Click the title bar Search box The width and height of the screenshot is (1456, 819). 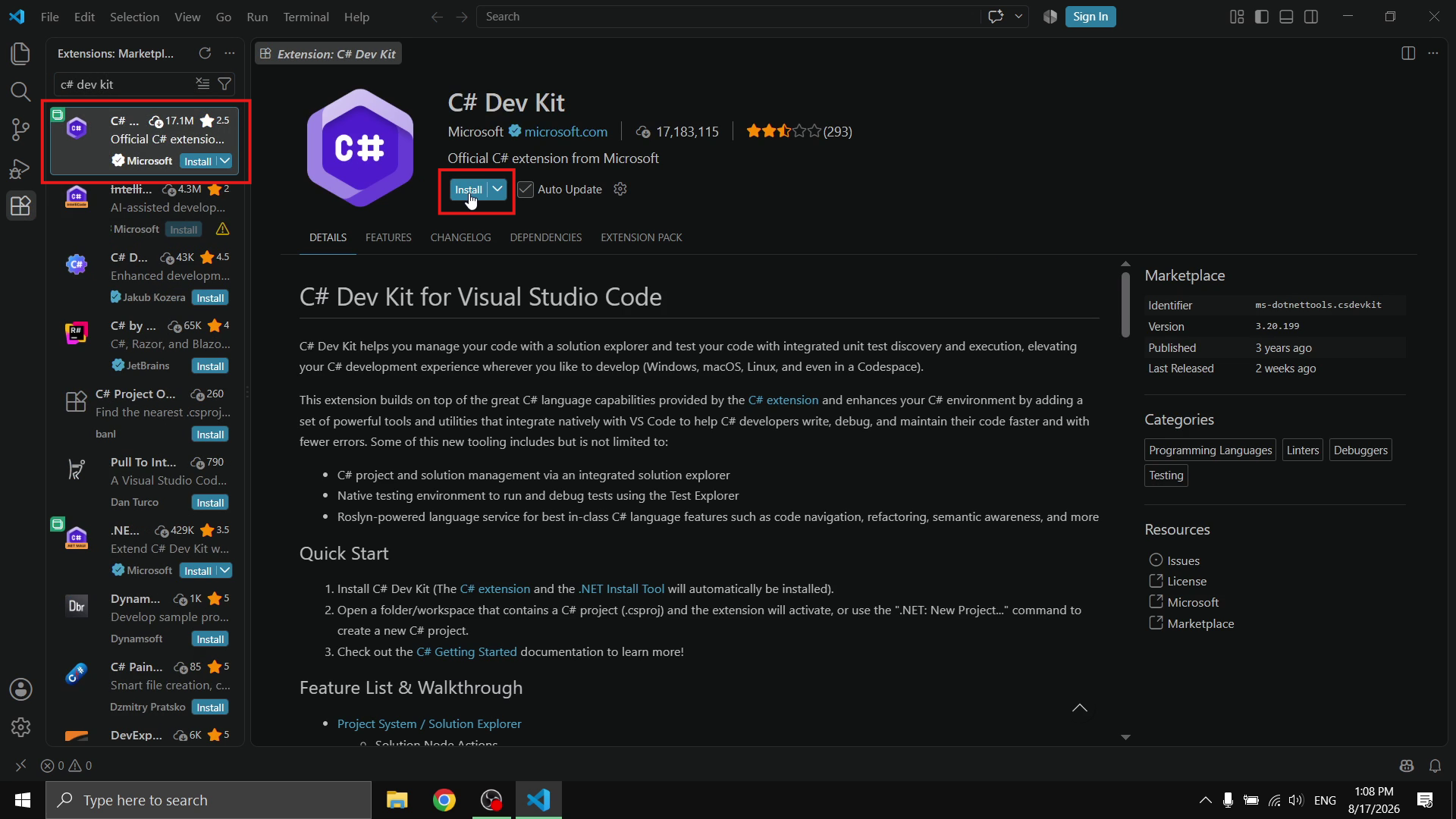click(729, 17)
